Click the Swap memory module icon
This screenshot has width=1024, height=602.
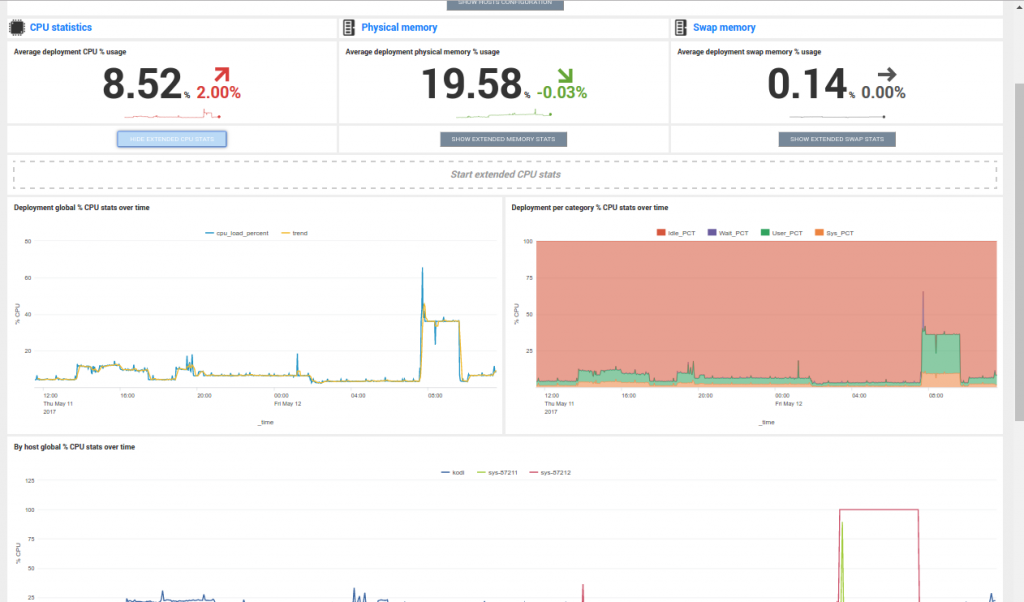click(x=680, y=28)
